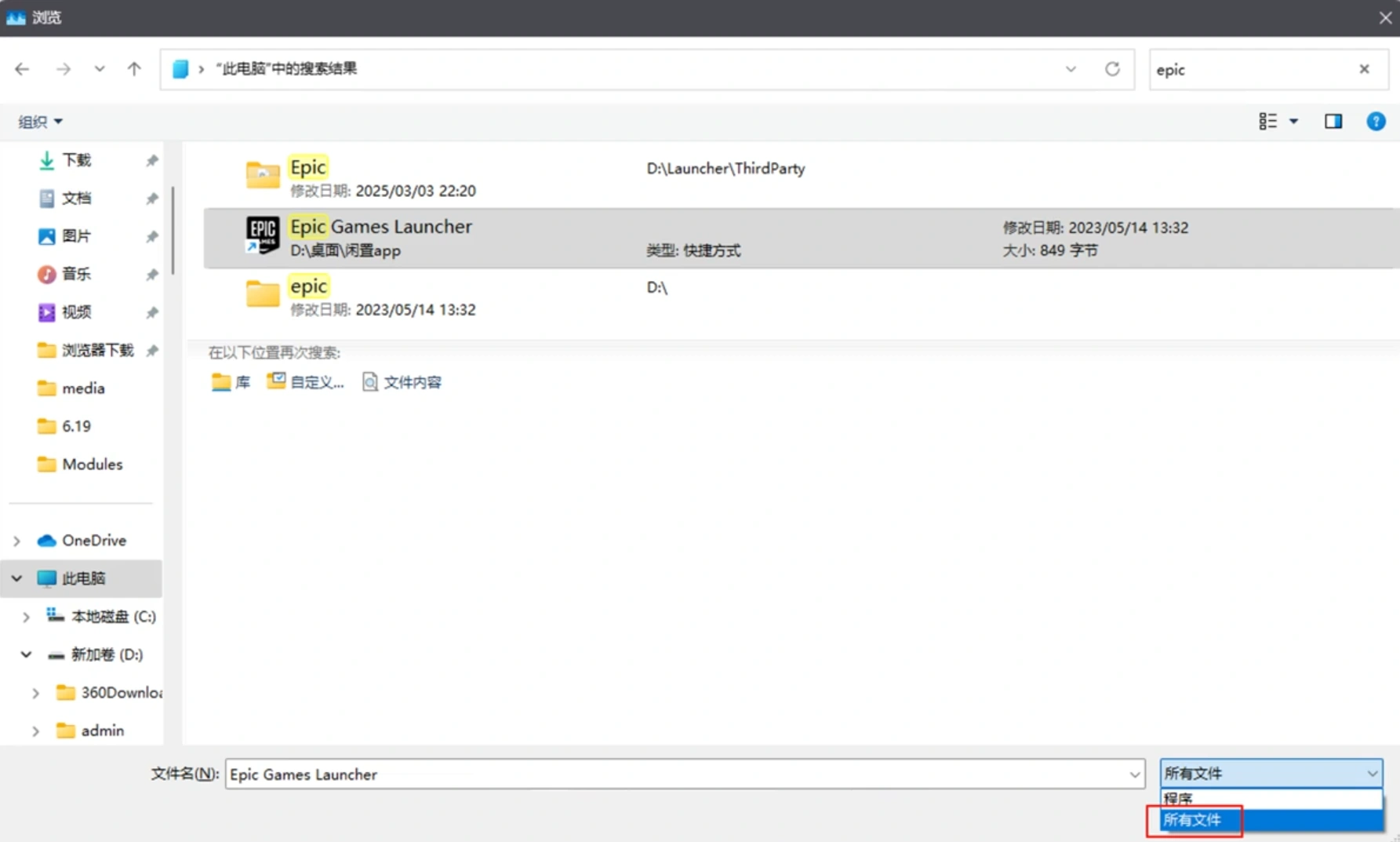Unpin 文档 using its pin icon
The image size is (1400, 842).
coord(152,199)
